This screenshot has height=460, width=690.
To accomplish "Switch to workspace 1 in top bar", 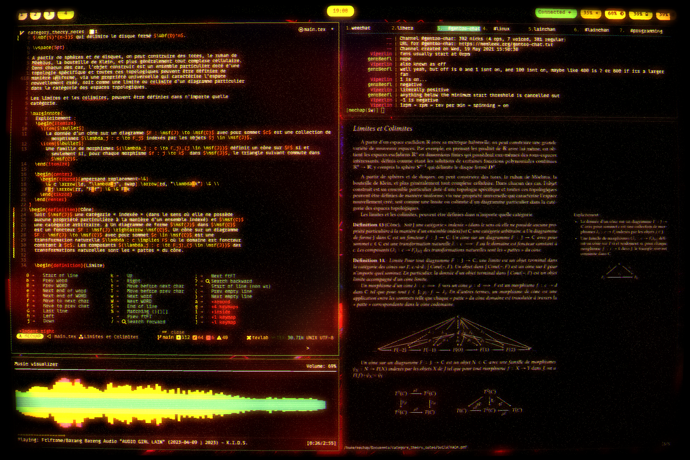I will (22, 15).
